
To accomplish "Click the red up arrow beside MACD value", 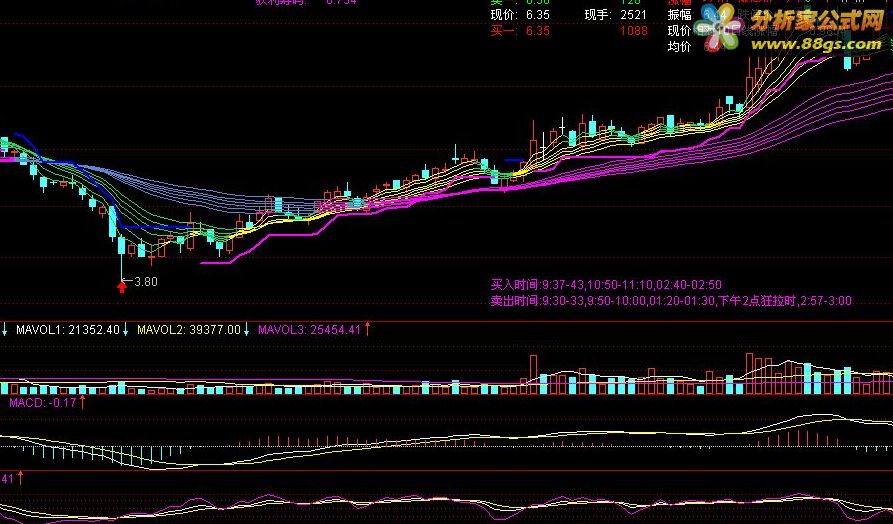I will pos(83,403).
